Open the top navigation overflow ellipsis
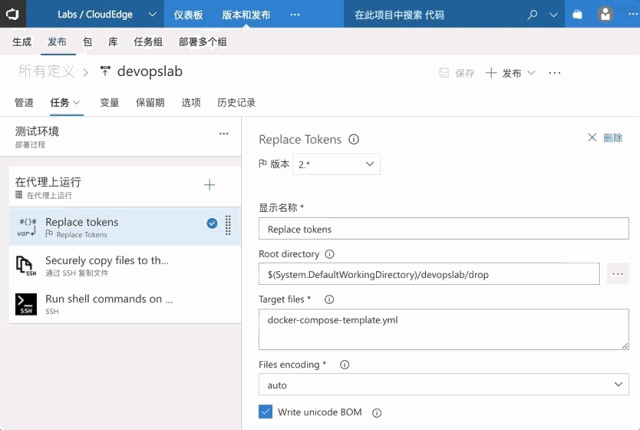The height and width of the screenshot is (430, 640). tap(295, 15)
